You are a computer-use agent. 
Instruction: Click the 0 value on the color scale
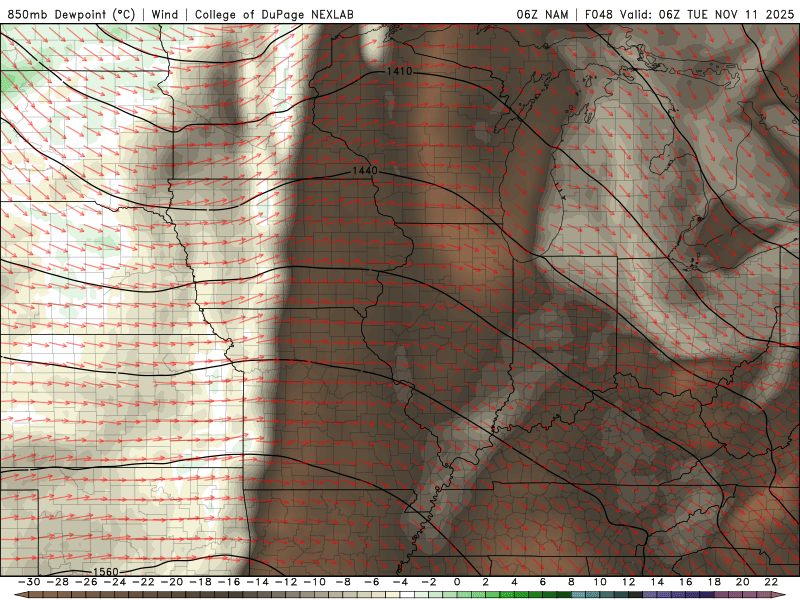pos(457,582)
